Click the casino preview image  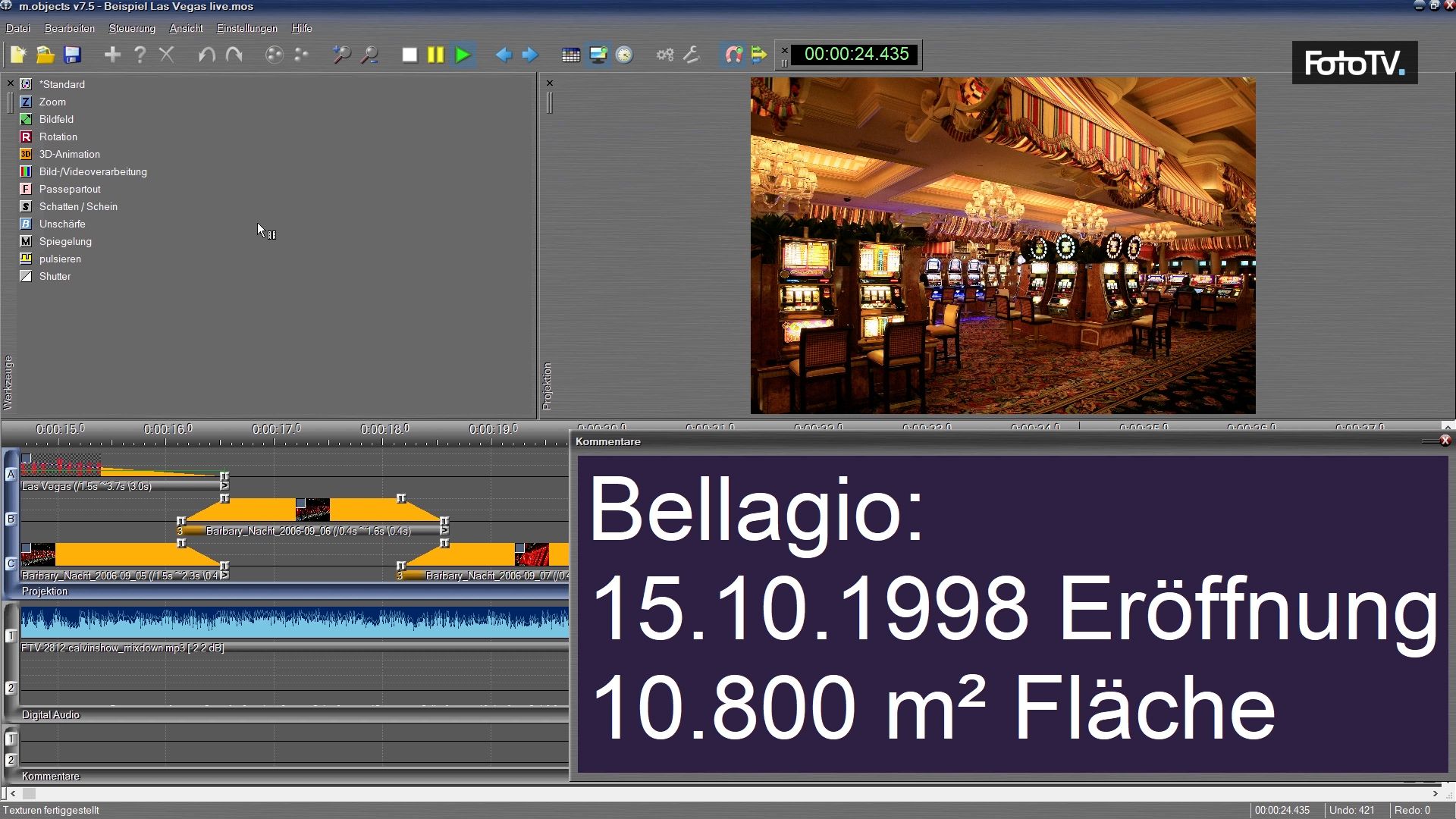(1003, 246)
